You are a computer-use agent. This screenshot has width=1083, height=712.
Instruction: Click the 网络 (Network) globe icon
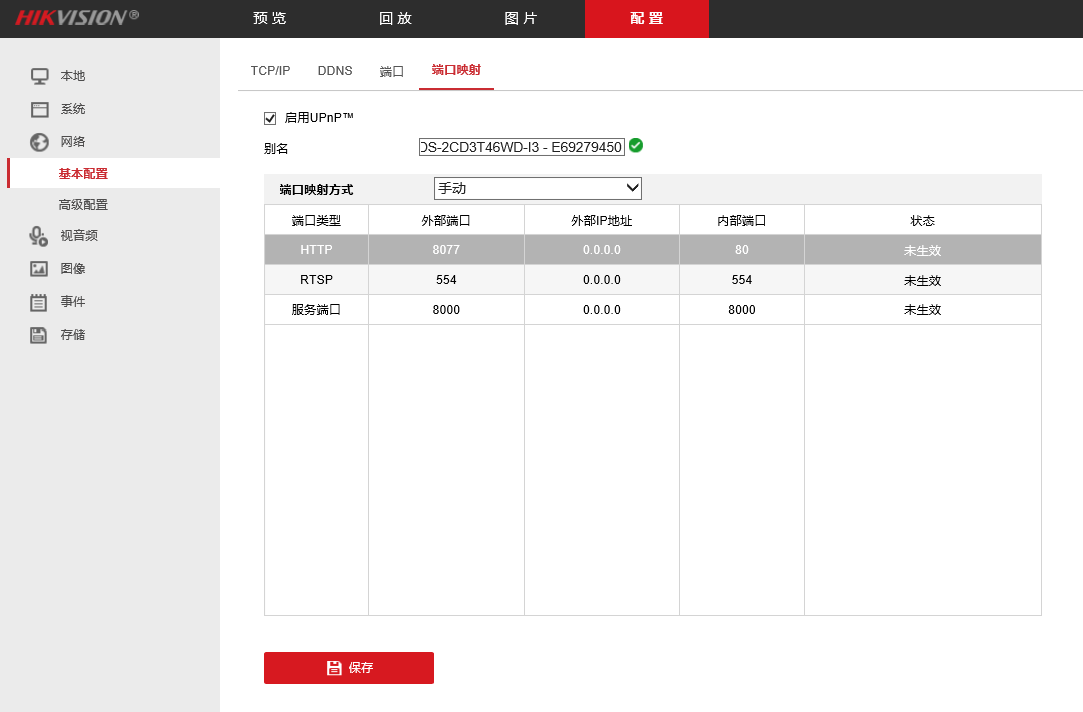[39, 141]
